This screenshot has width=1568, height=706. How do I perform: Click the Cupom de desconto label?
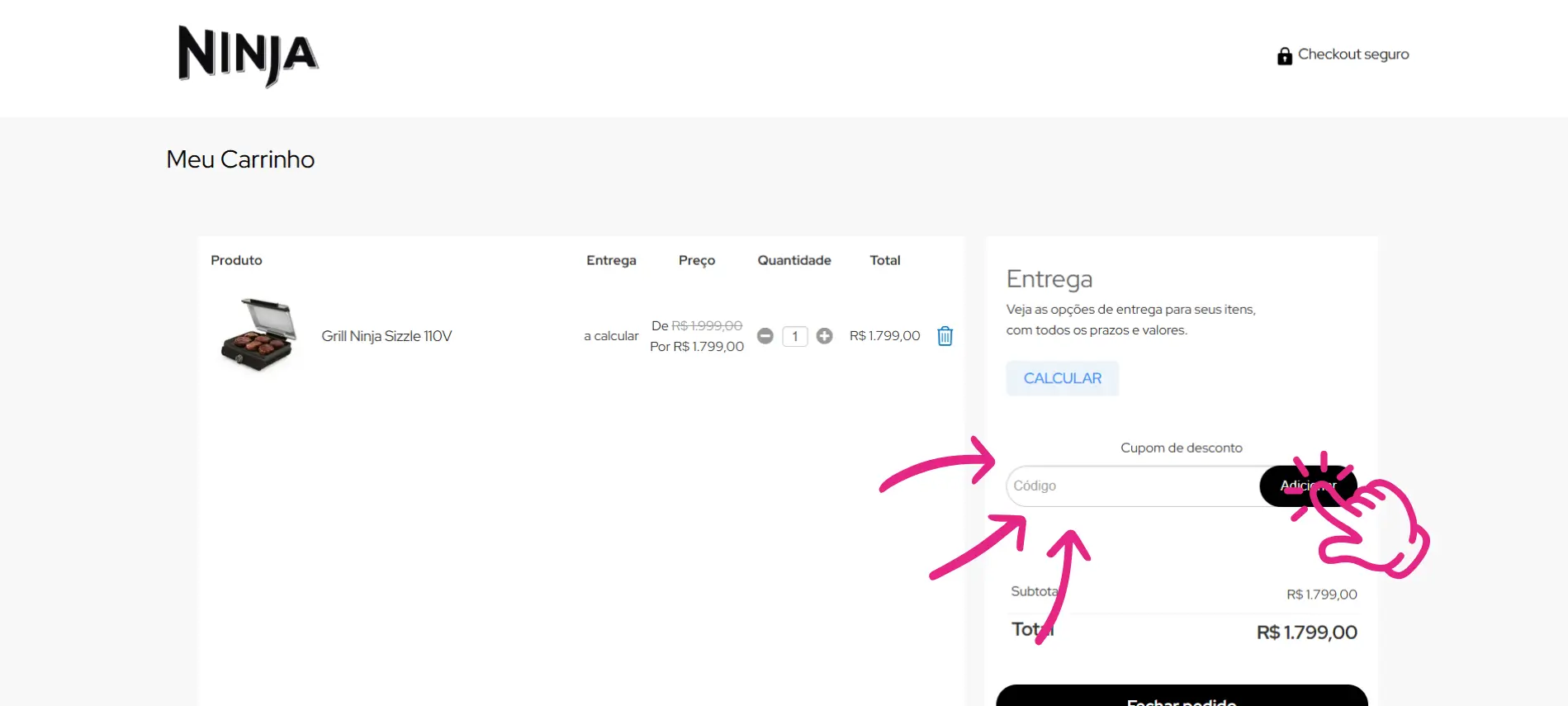click(1182, 448)
